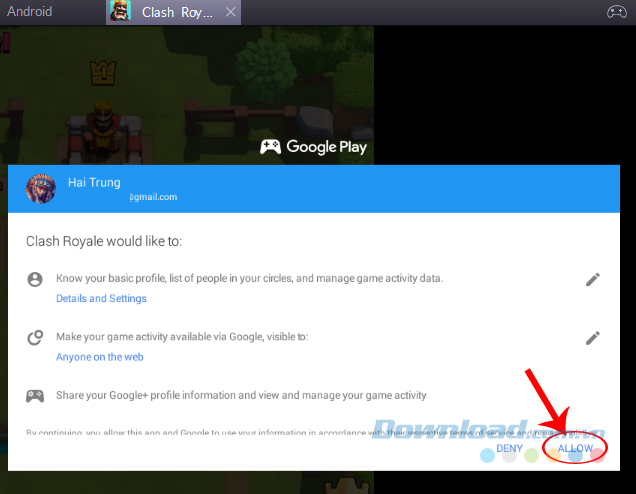Click the "Clash Royale would like to:" heading

[x=104, y=241]
